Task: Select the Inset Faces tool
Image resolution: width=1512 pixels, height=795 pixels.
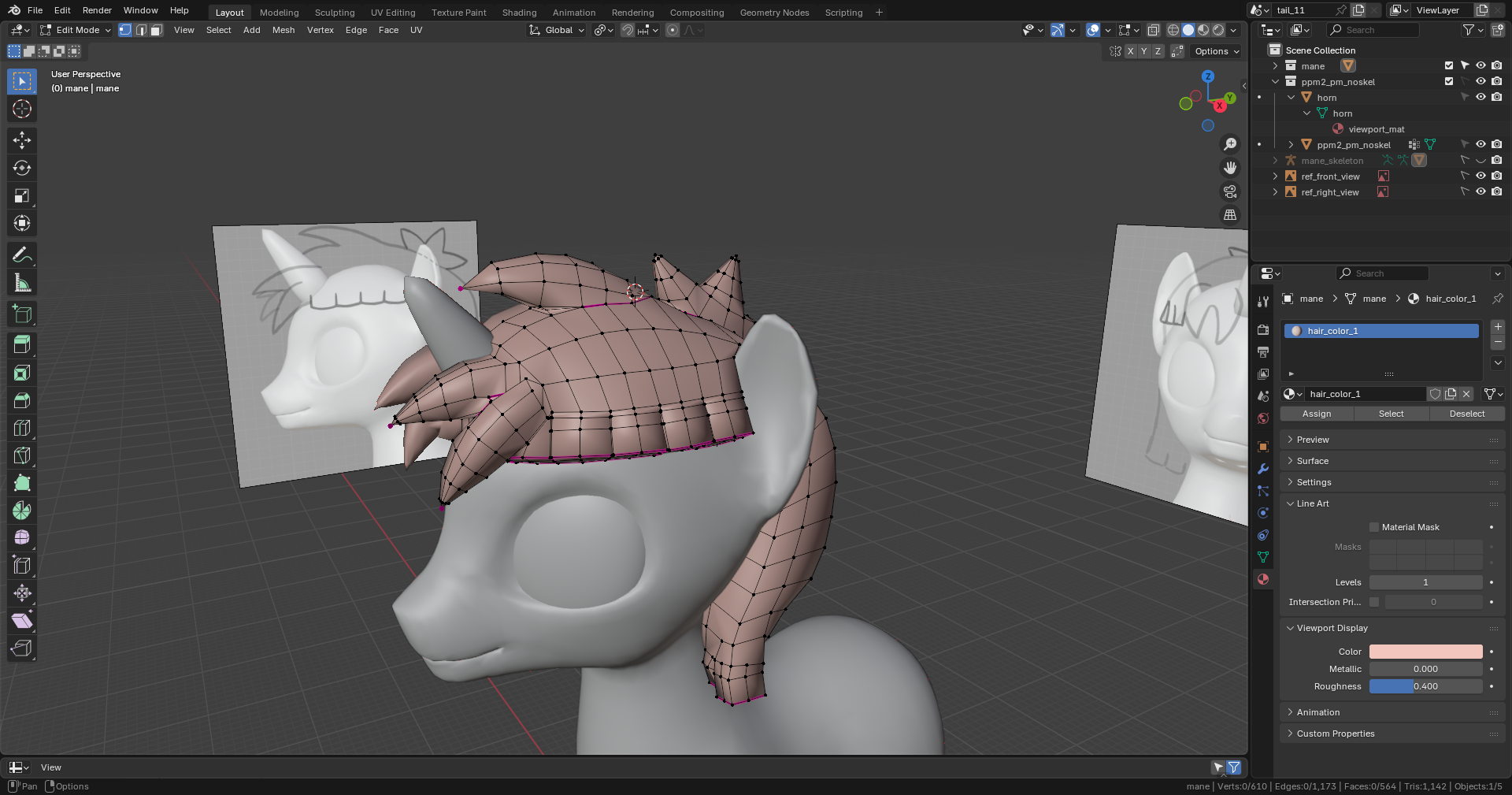Action: [x=22, y=373]
